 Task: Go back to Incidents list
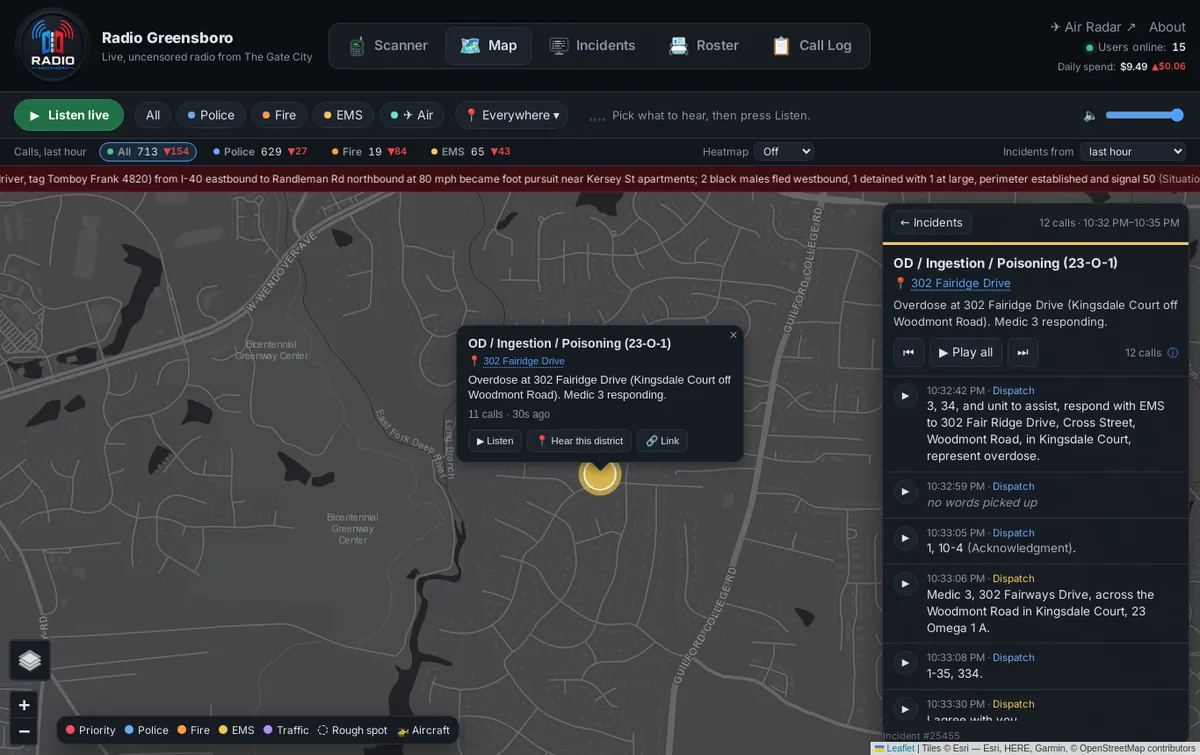pyautogui.click(x=931, y=223)
